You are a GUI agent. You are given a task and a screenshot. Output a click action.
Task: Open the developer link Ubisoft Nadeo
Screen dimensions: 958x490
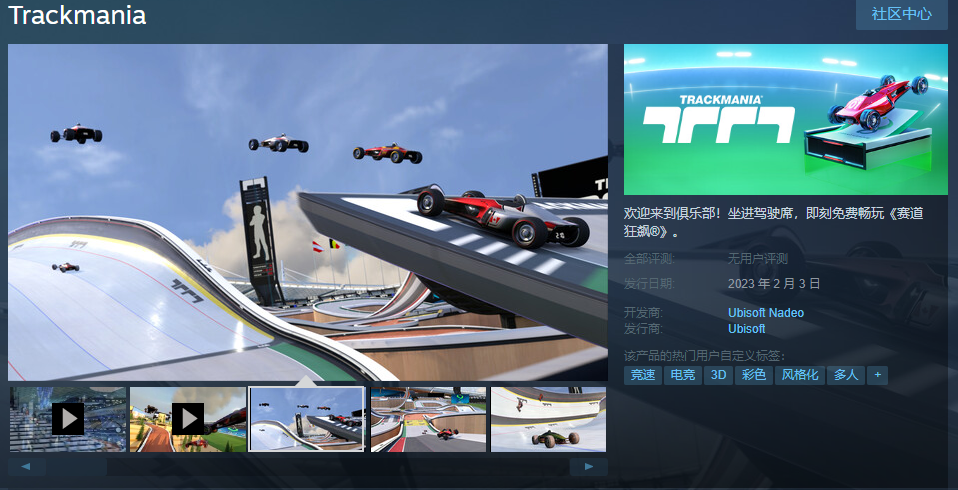[766, 313]
